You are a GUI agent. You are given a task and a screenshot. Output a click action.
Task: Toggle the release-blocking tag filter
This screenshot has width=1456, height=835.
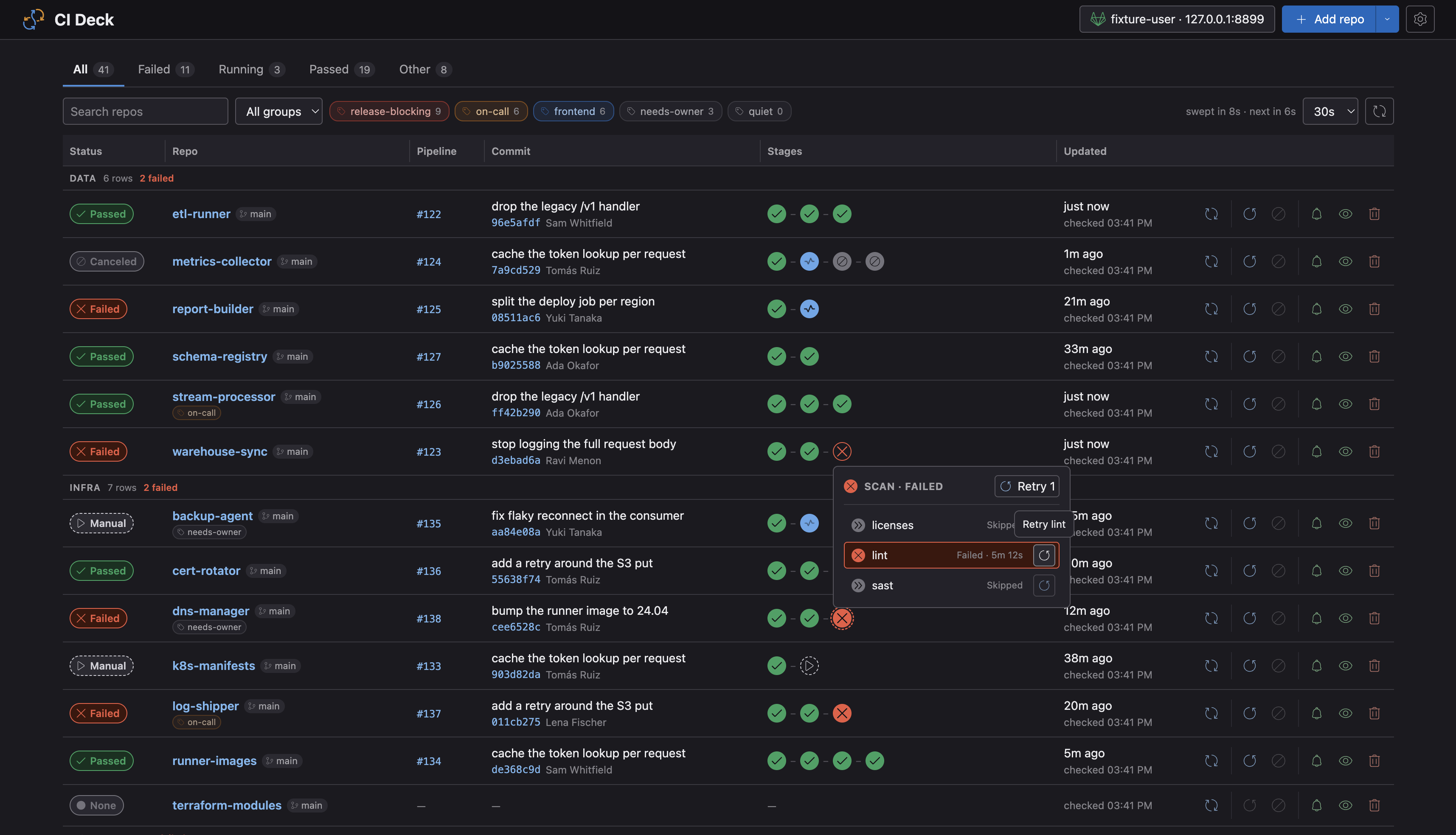click(390, 111)
